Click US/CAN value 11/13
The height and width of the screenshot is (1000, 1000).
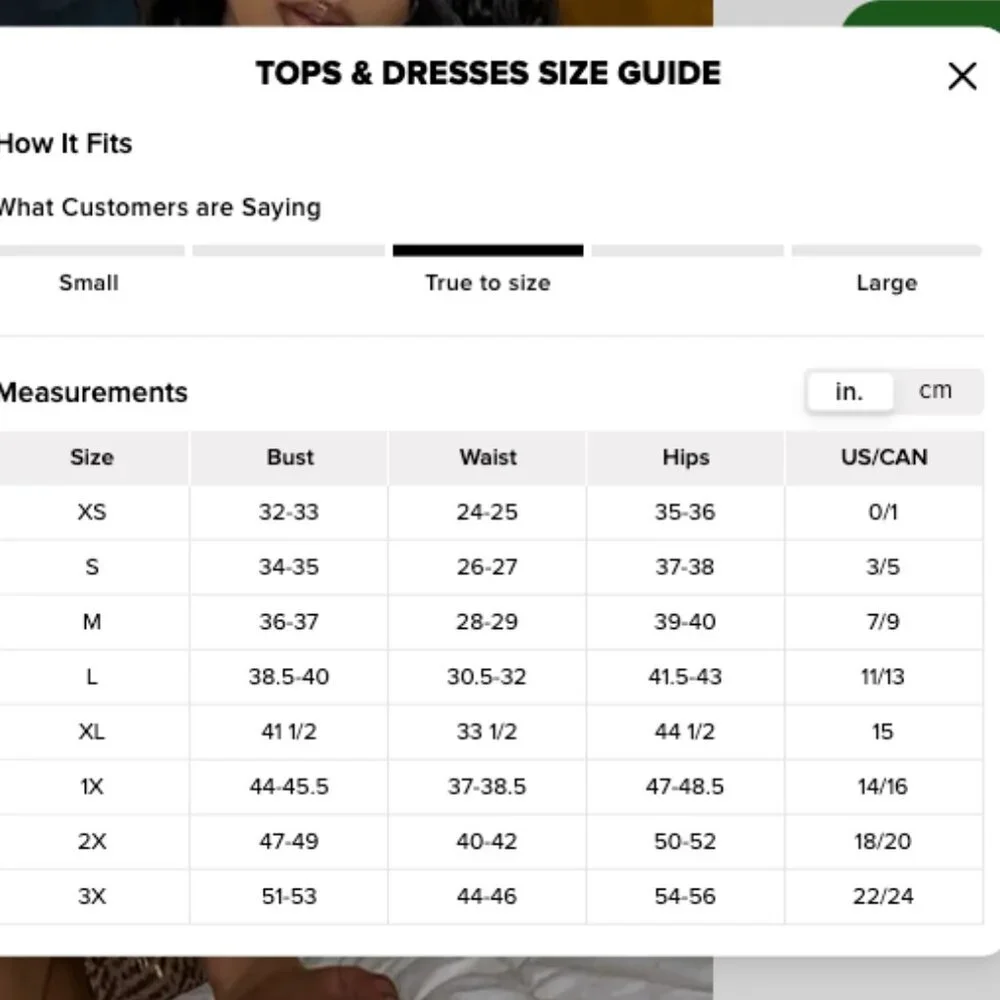(883, 677)
